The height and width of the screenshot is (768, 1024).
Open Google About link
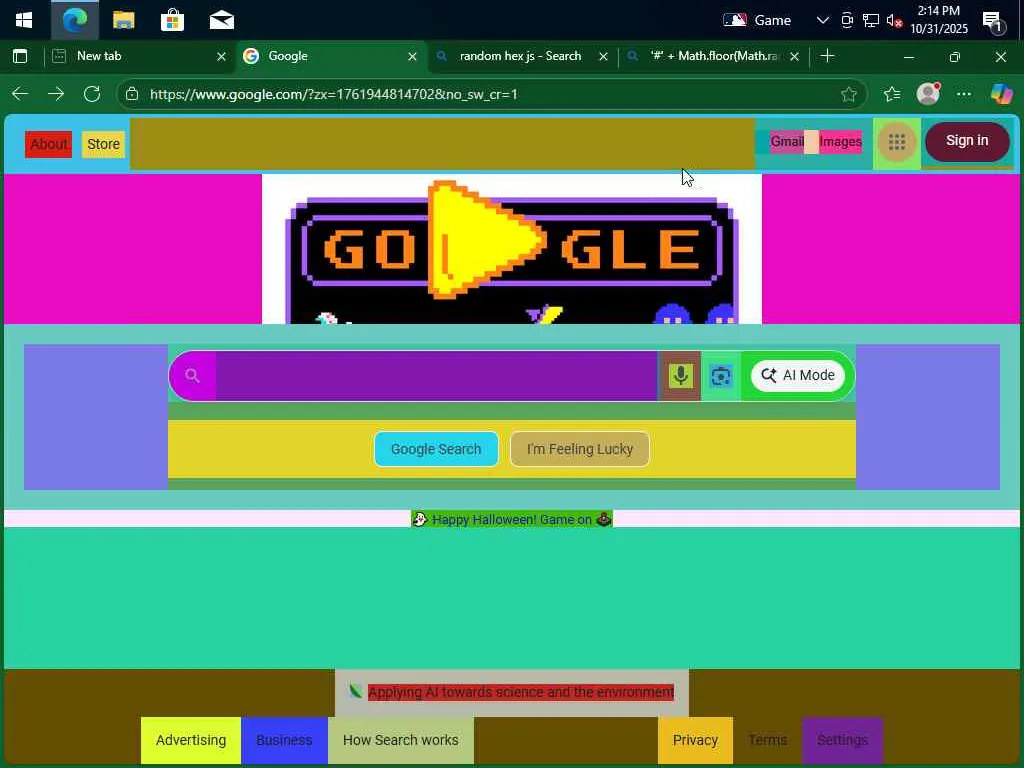[48, 144]
